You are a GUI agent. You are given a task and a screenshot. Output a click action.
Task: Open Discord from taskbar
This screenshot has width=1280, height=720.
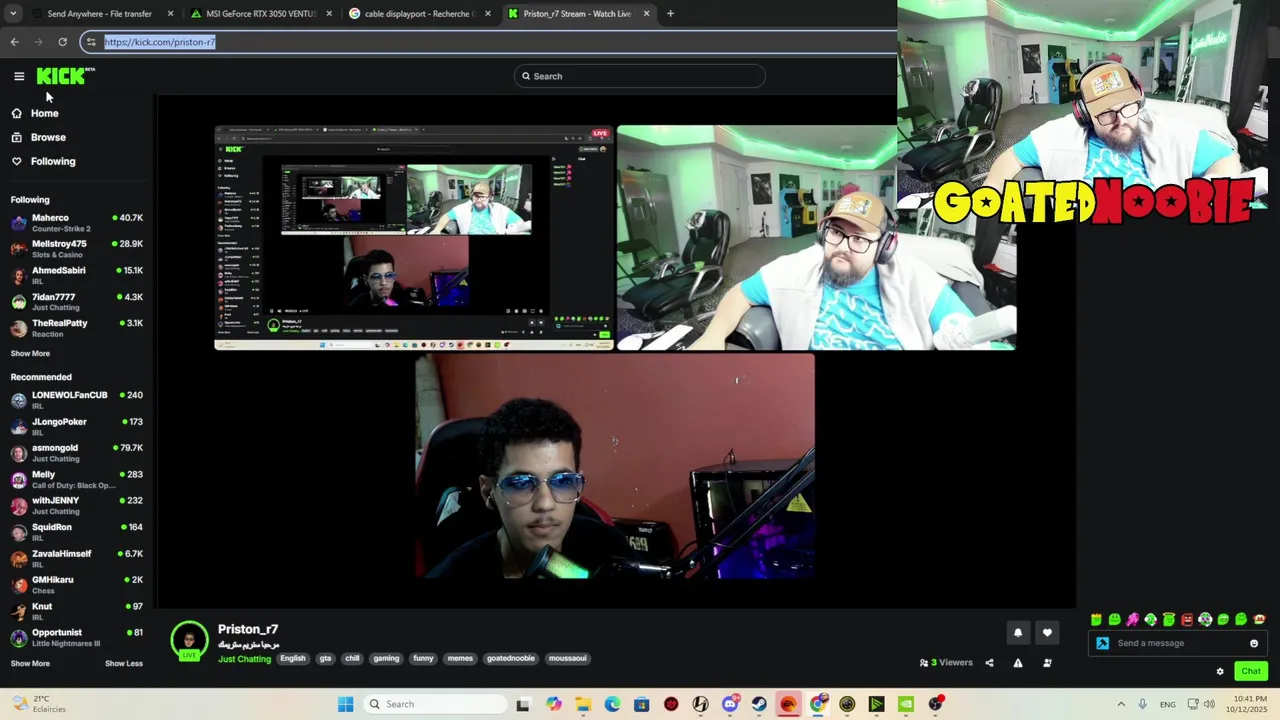pyautogui.click(x=730, y=704)
